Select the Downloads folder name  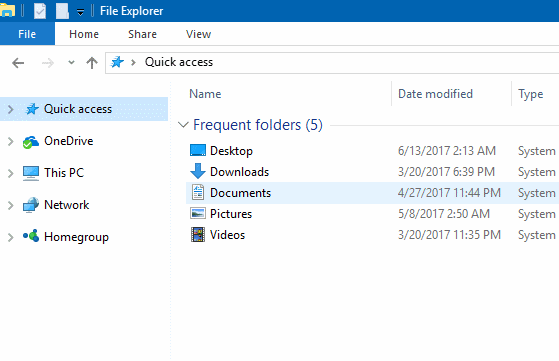pos(239,172)
